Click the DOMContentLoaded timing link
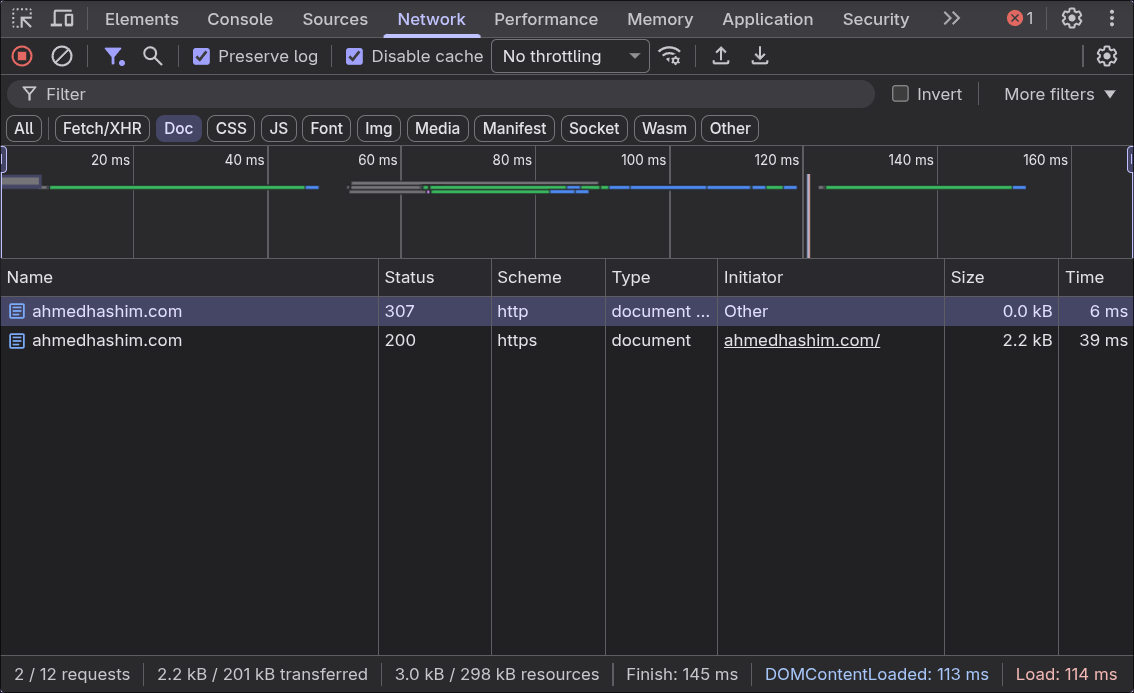Screen dimensions: 1134x693 tap(877, 674)
